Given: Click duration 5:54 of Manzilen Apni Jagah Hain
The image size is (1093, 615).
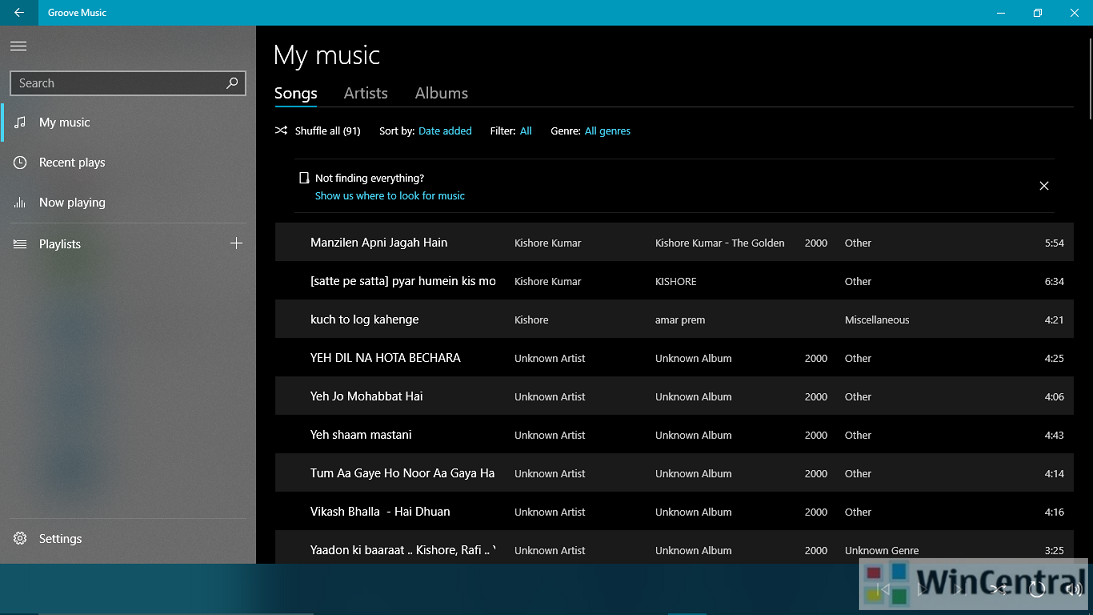Looking at the screenshot, I should click(x=1054, y=243).
